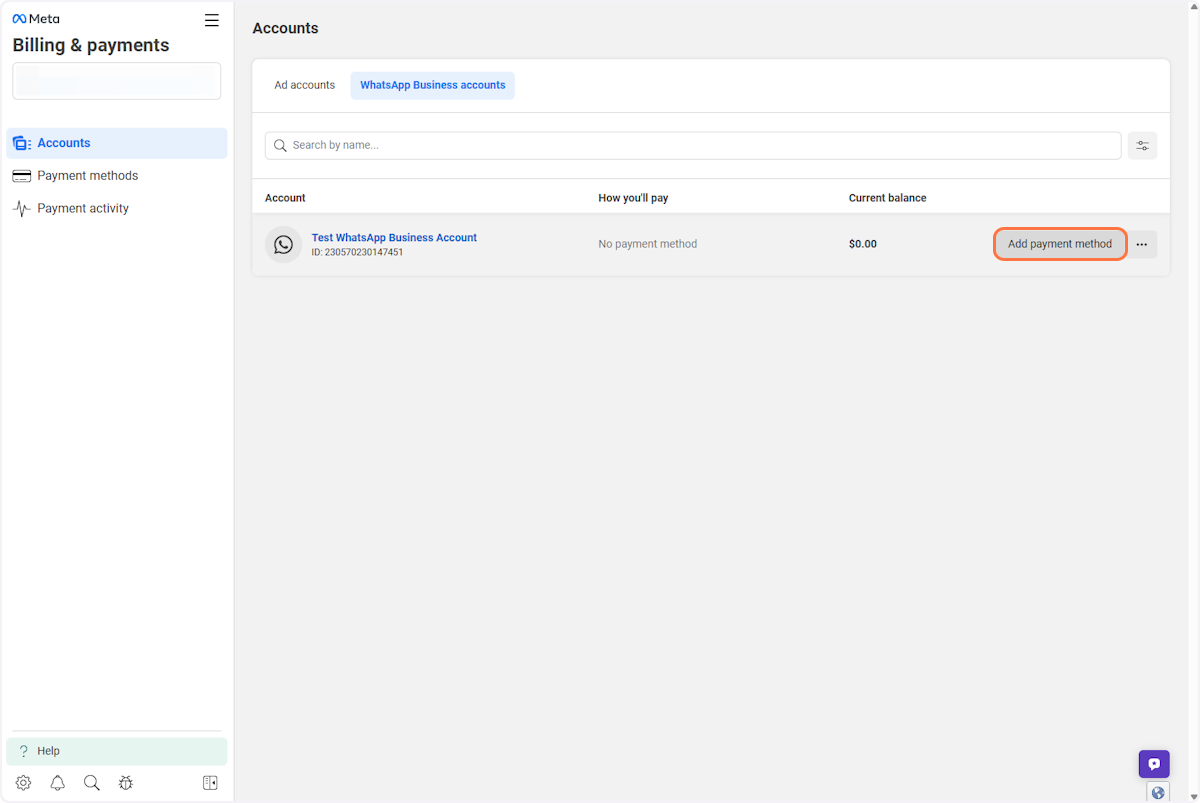Click the Accounts sidebar icon
1200x803 pixels.
coord(21,143)
